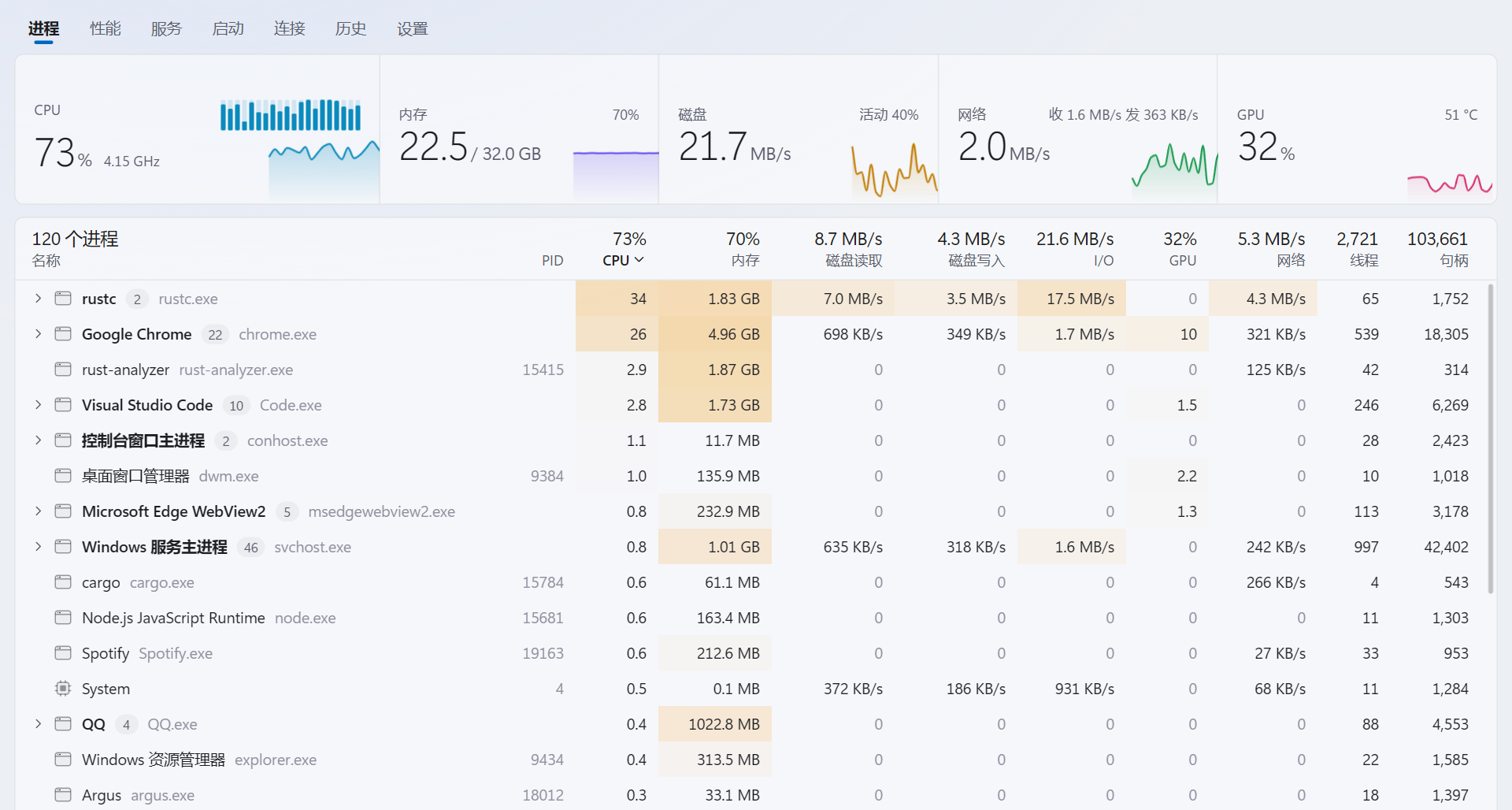Expand the rustc process group
Screen dimensions: 1512x810
[38, 299]
